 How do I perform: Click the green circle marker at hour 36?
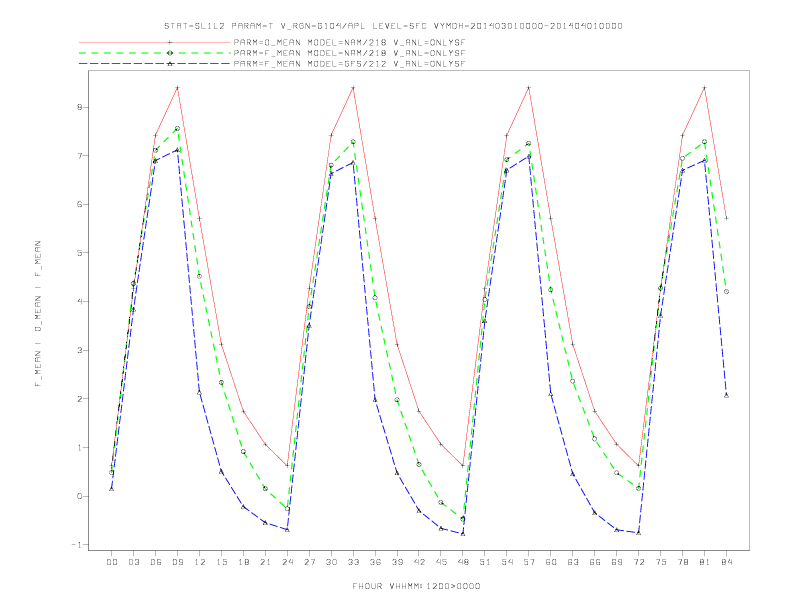pyautogui.click(x=375, y=298)
